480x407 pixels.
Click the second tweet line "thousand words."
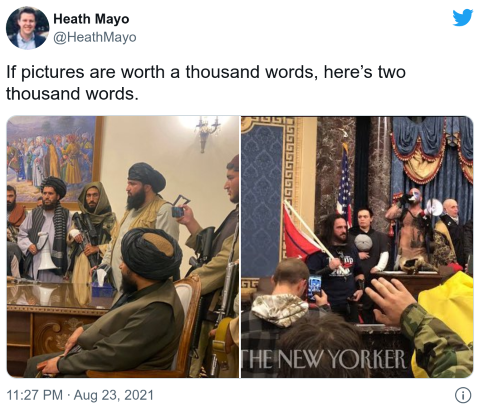click(72, 94)
